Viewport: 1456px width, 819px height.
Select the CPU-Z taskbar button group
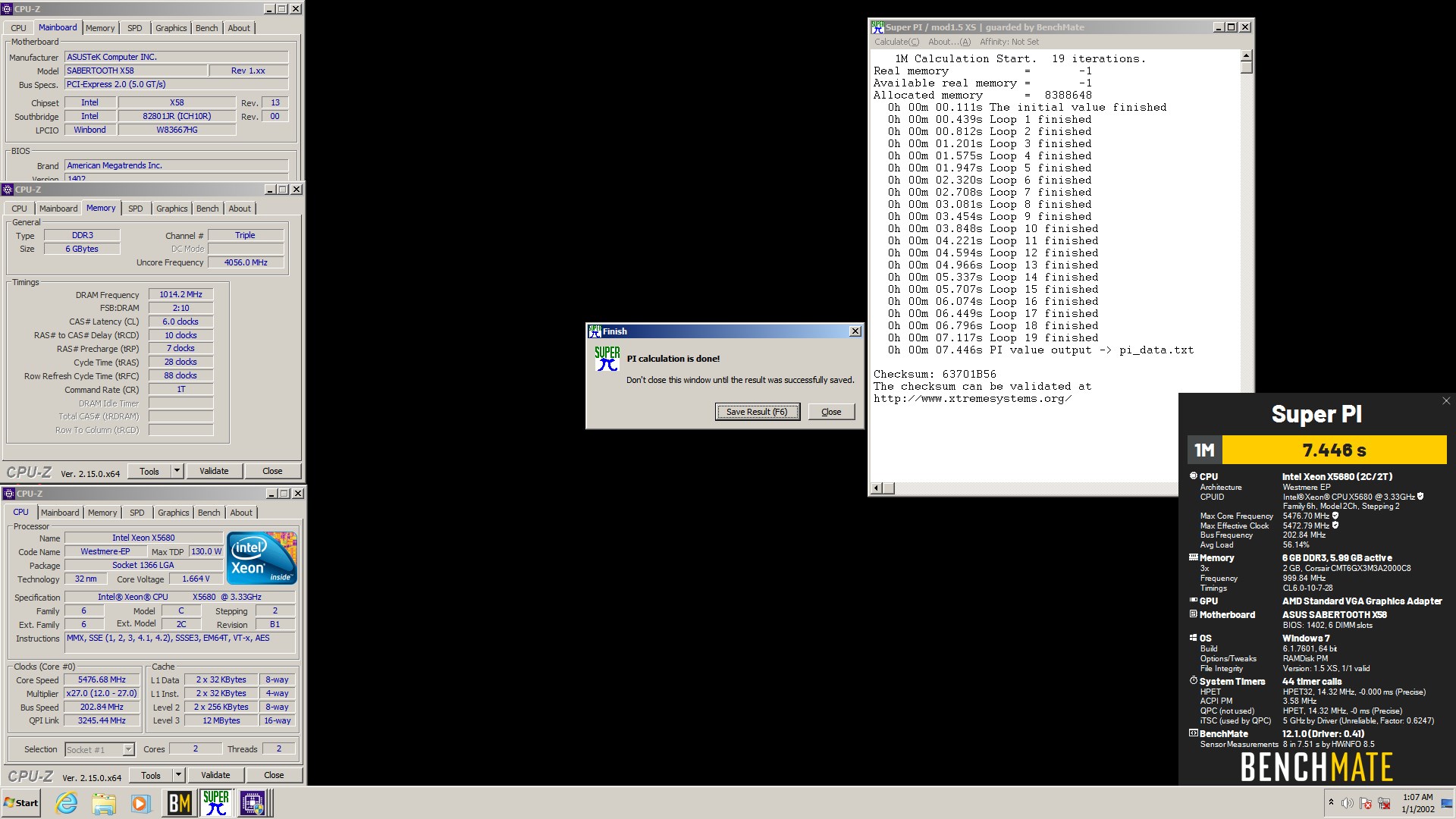point(254,803)
